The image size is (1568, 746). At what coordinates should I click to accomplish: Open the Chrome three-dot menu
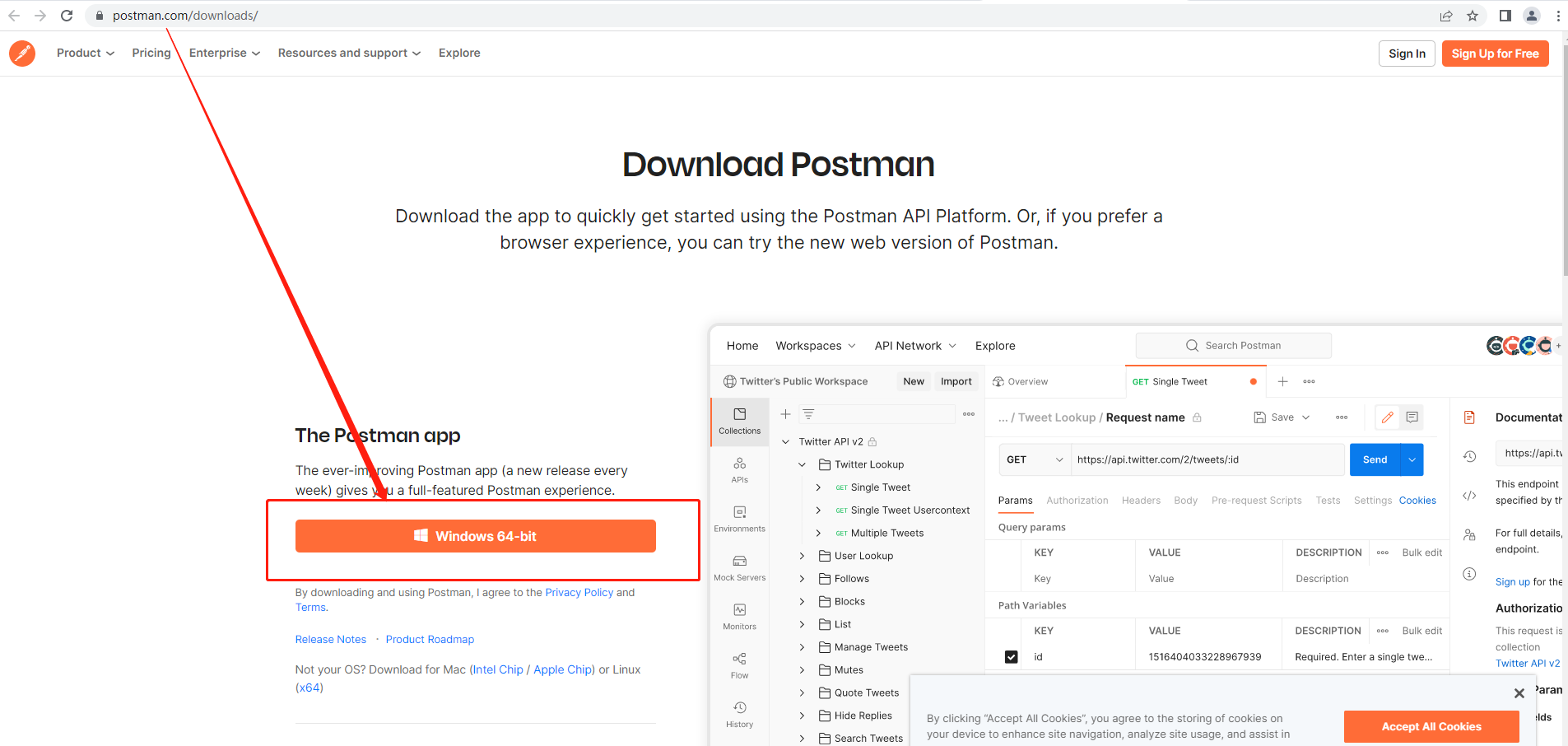pyautogui.click(x=1558, y=16)
